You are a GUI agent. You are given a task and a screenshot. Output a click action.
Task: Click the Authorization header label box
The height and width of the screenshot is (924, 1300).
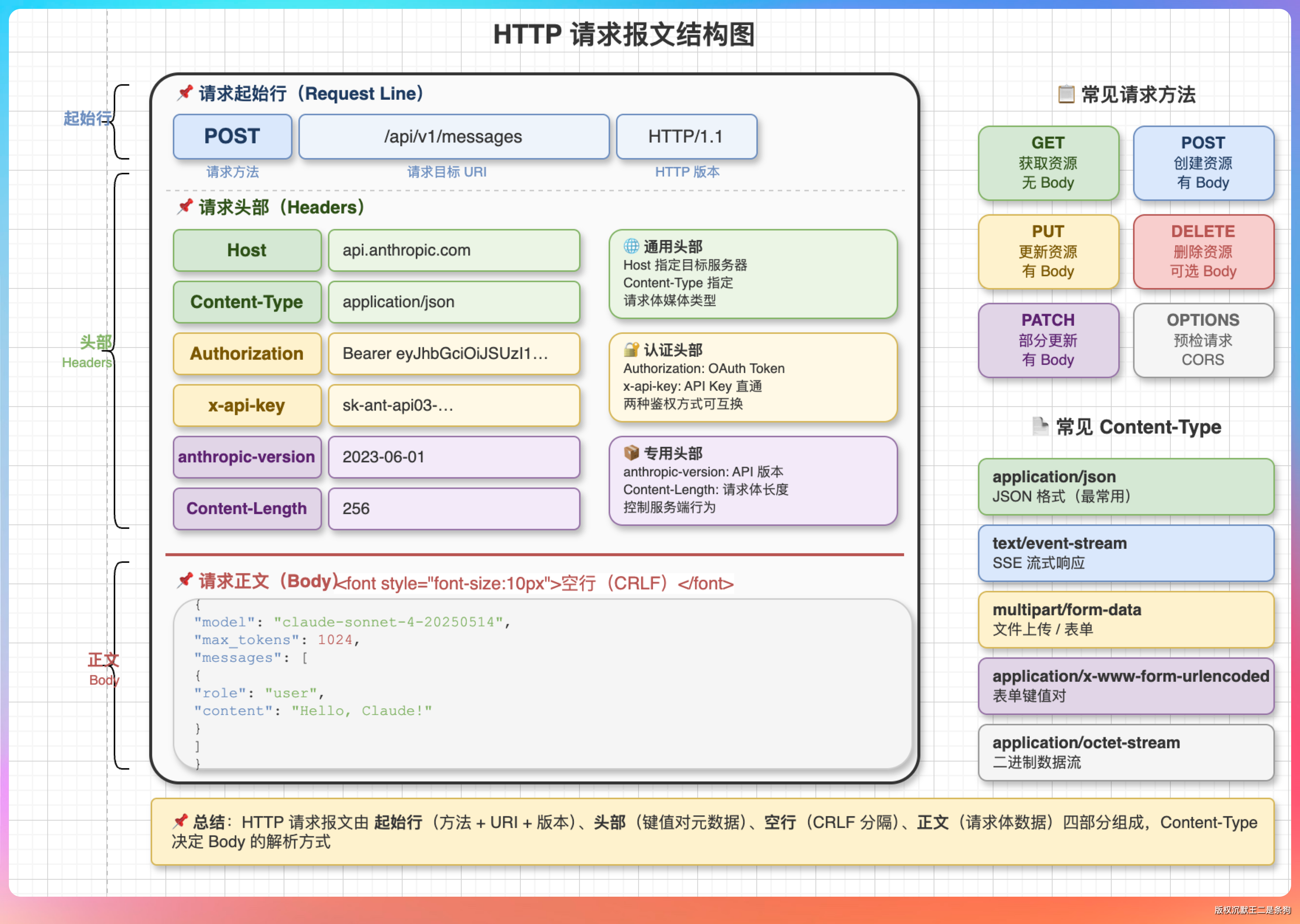click(x=247, y=354)
